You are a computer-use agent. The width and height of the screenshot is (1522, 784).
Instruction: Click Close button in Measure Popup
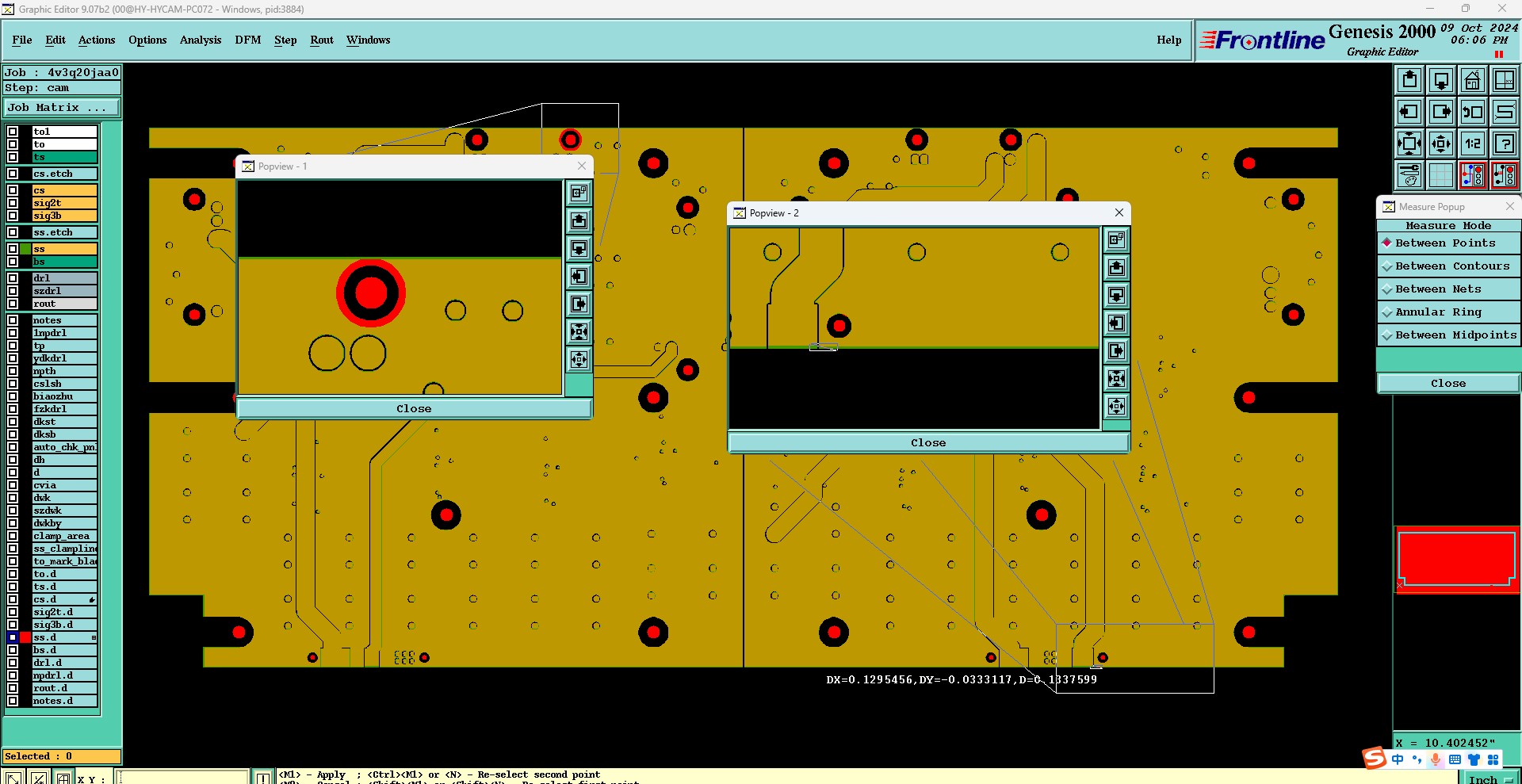tap(1448, 383)
